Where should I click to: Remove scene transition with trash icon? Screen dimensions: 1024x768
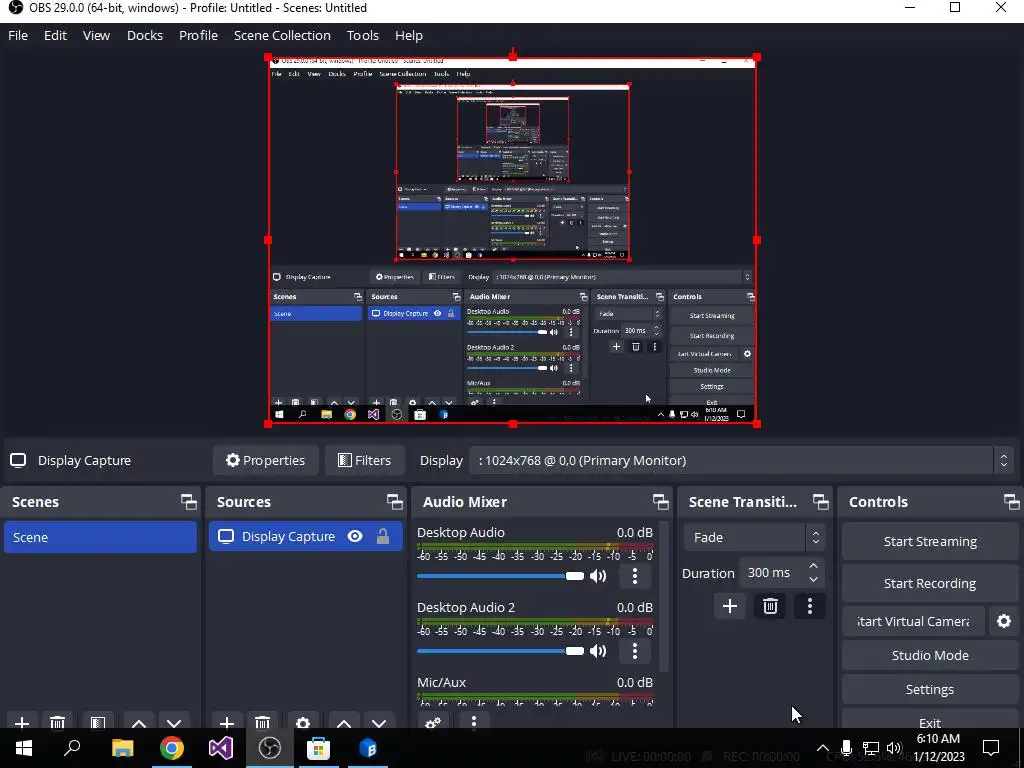[770, 606]
